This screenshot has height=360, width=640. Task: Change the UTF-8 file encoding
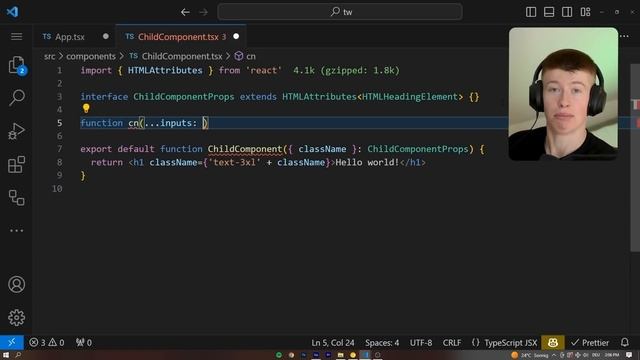pos(421,342)
